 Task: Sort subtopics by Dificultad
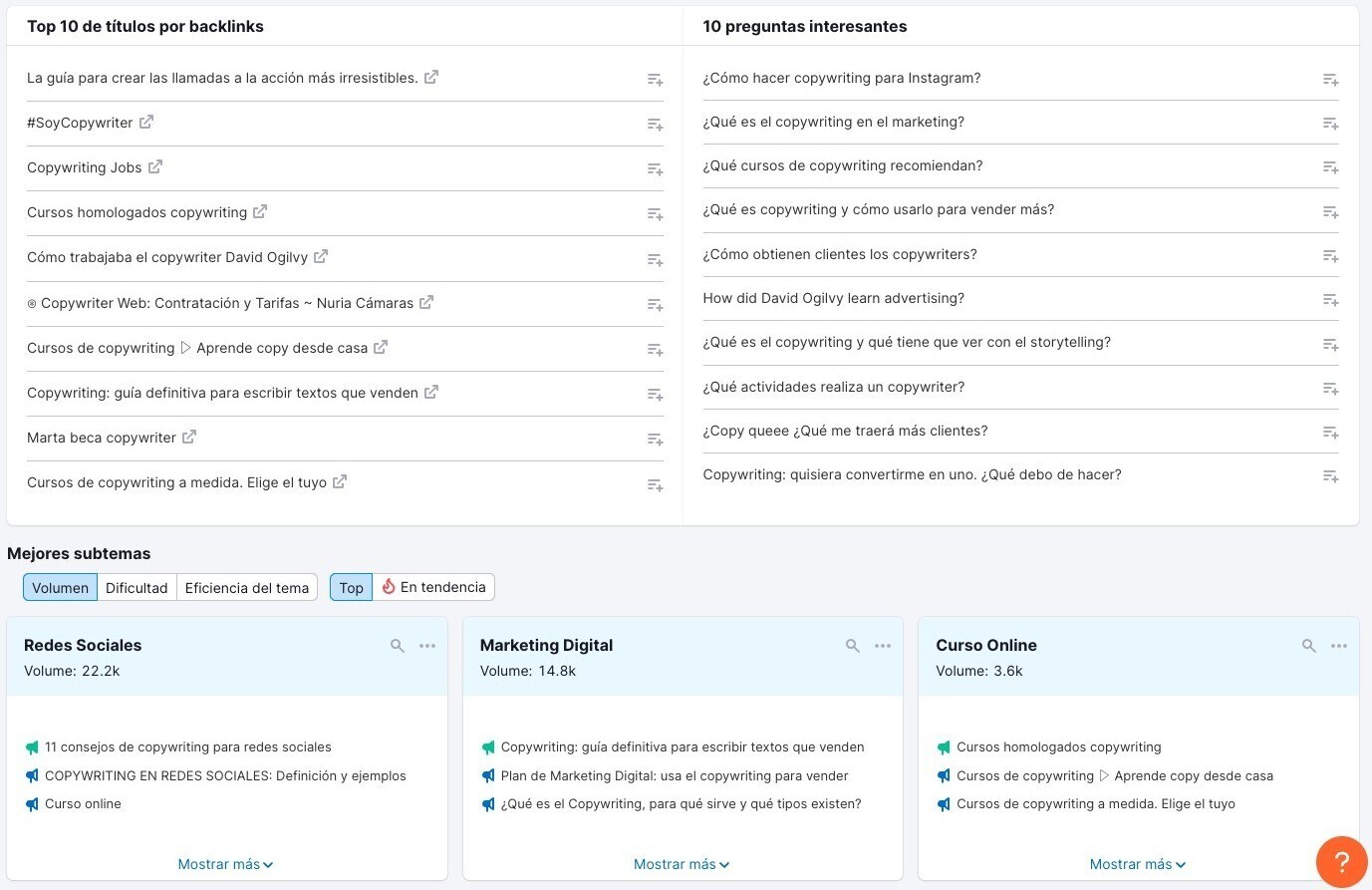pyautogui.click(x=137, y=588)
